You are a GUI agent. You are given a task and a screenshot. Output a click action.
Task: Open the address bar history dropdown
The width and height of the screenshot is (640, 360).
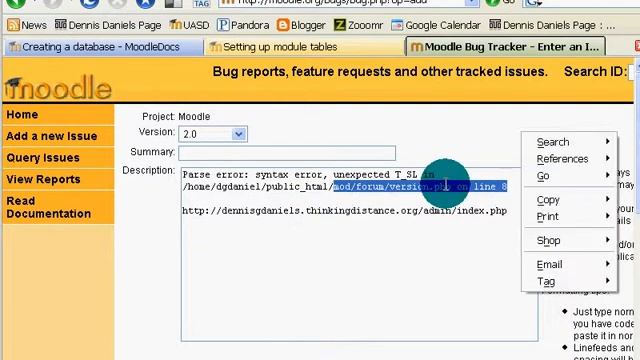[x=472, y=2]
